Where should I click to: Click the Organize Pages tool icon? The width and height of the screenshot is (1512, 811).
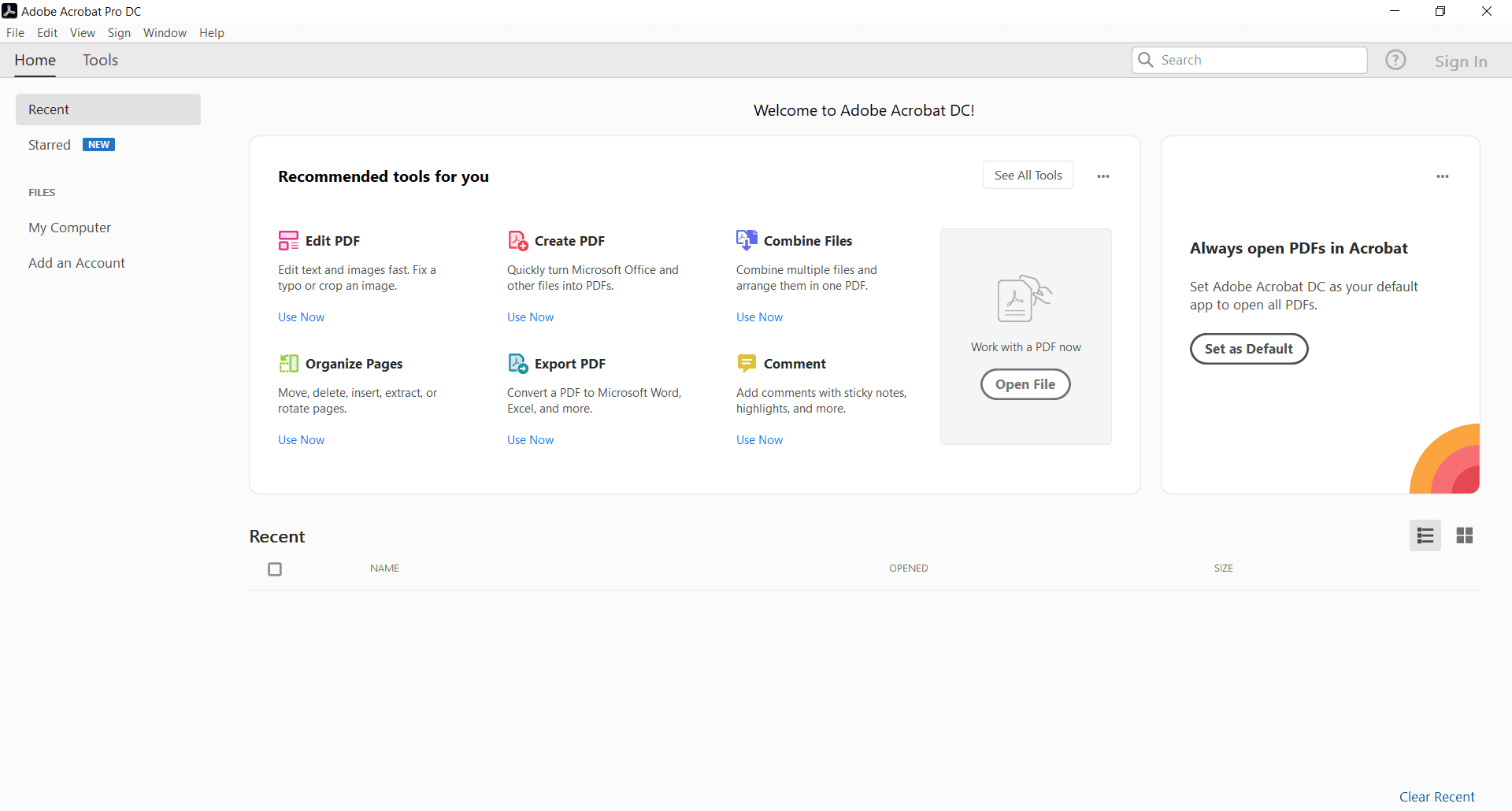[x=288, y=363]
